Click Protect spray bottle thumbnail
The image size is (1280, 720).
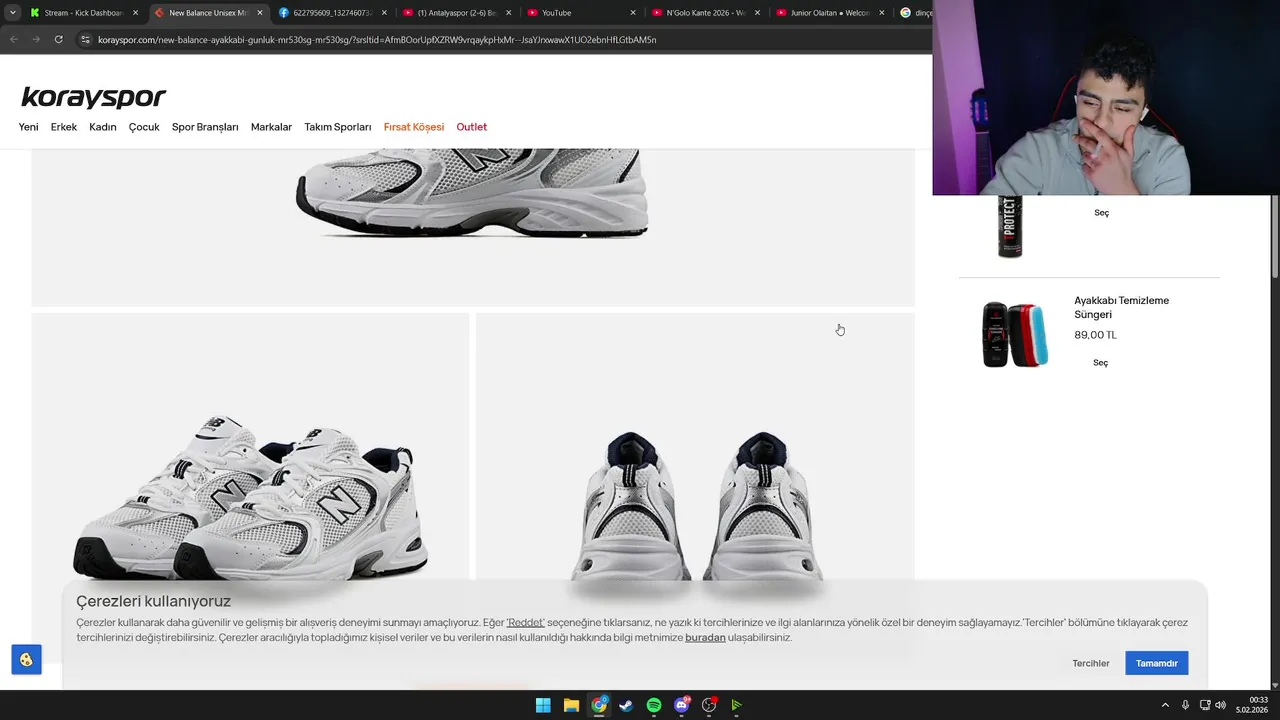point(1010,227)
